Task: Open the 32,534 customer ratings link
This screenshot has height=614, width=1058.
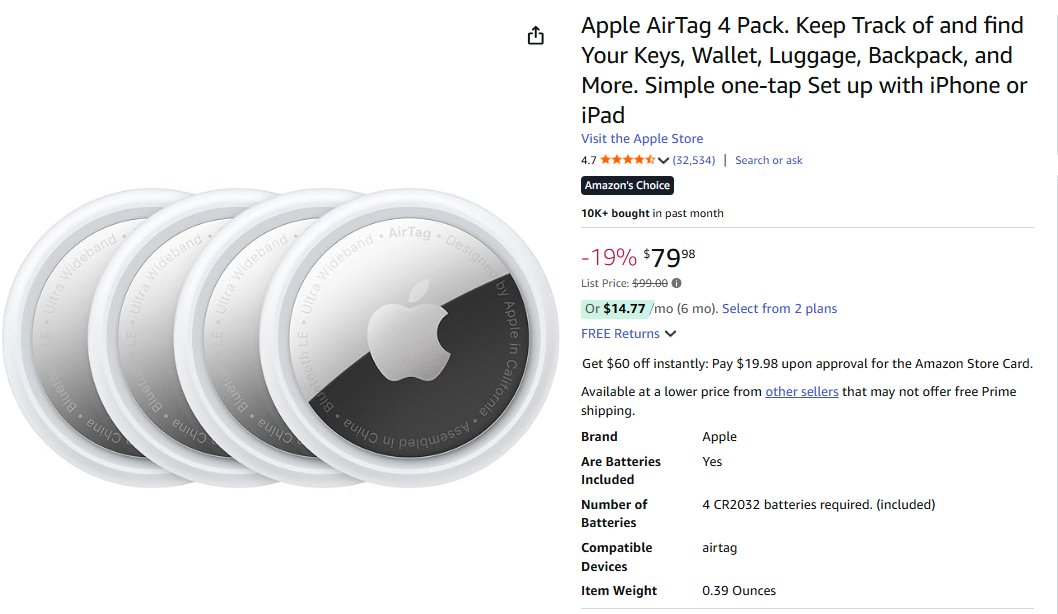Action: 694,160
